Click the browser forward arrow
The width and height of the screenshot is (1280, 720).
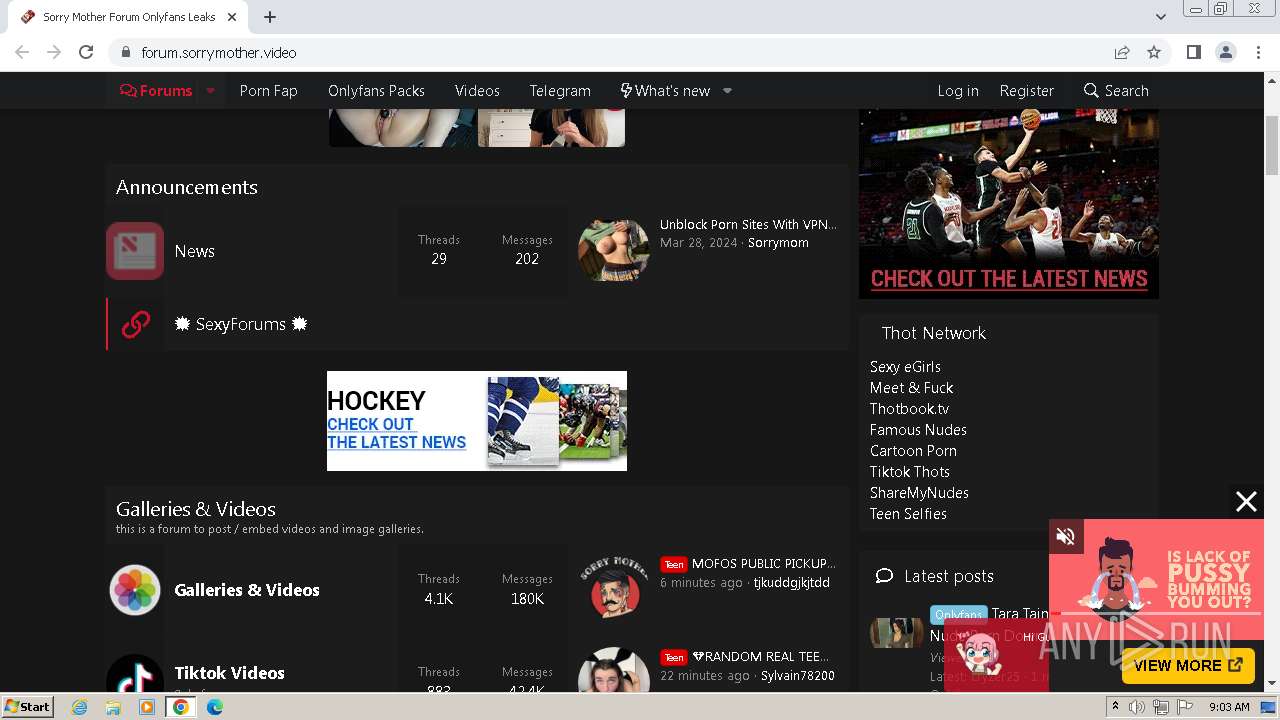click(x=54, y=52)
